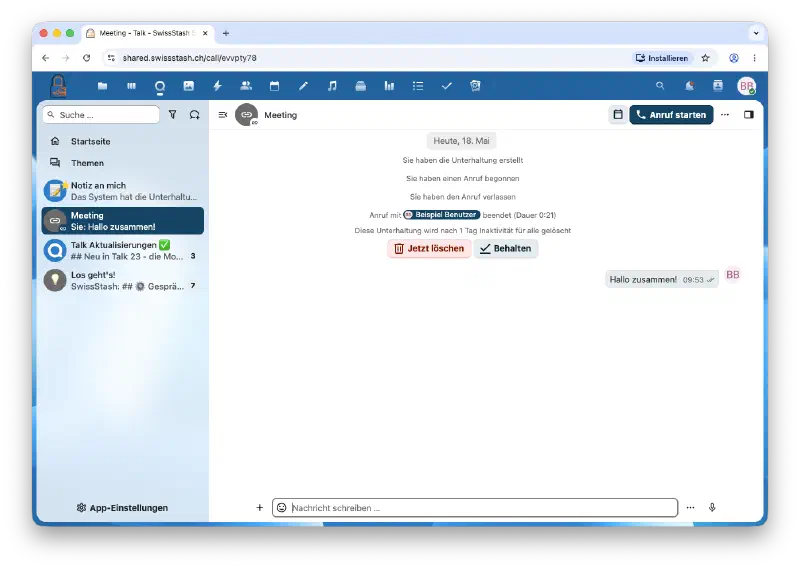Open the notifications bell icon
Screen dimensions: 800x569
coord(689,86)
